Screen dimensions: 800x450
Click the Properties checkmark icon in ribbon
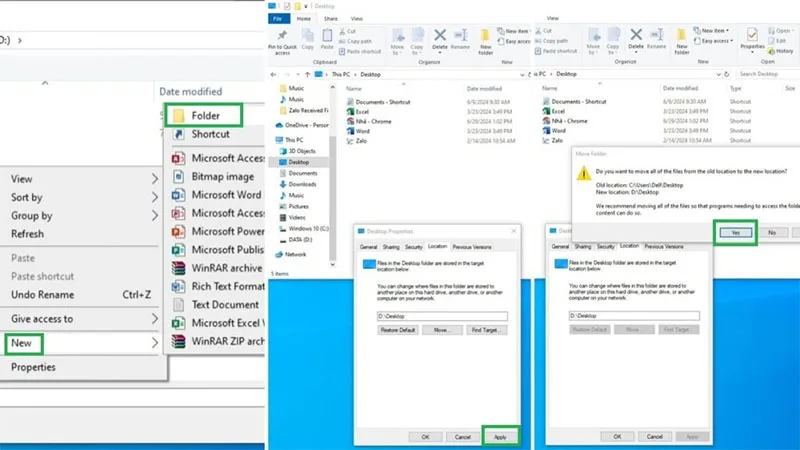tap(752, 35)
